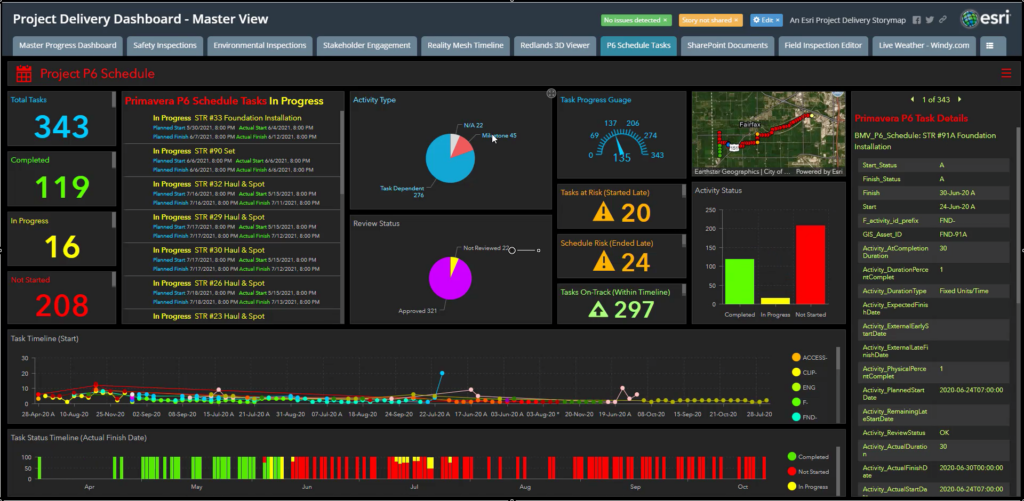Click the Tasks On-Track triangle icon
This screenshot has width=1024, height=501.
coord(598,309)
